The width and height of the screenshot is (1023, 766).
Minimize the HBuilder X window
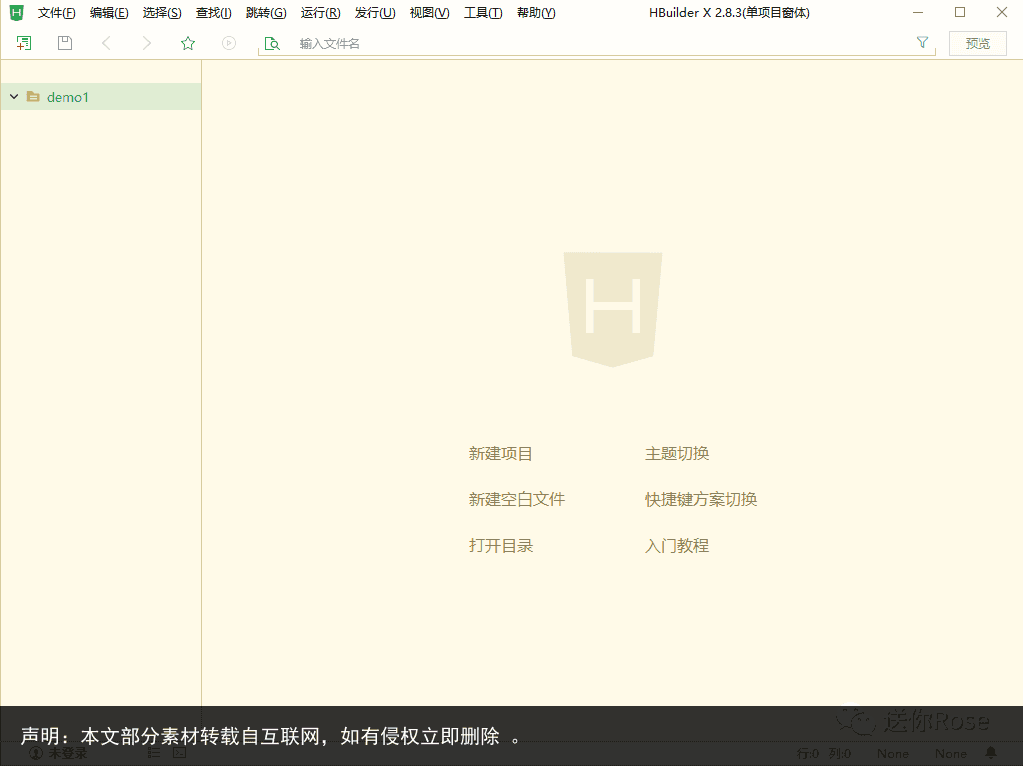click(918, 12)
